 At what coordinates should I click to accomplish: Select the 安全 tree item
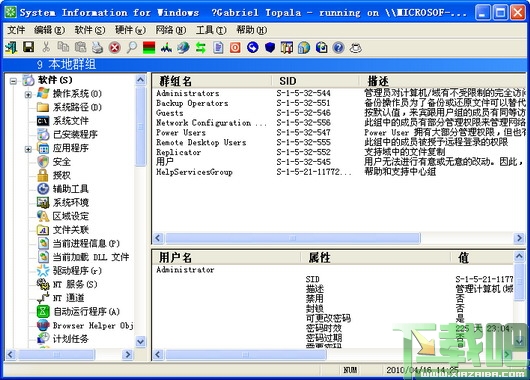62,162
